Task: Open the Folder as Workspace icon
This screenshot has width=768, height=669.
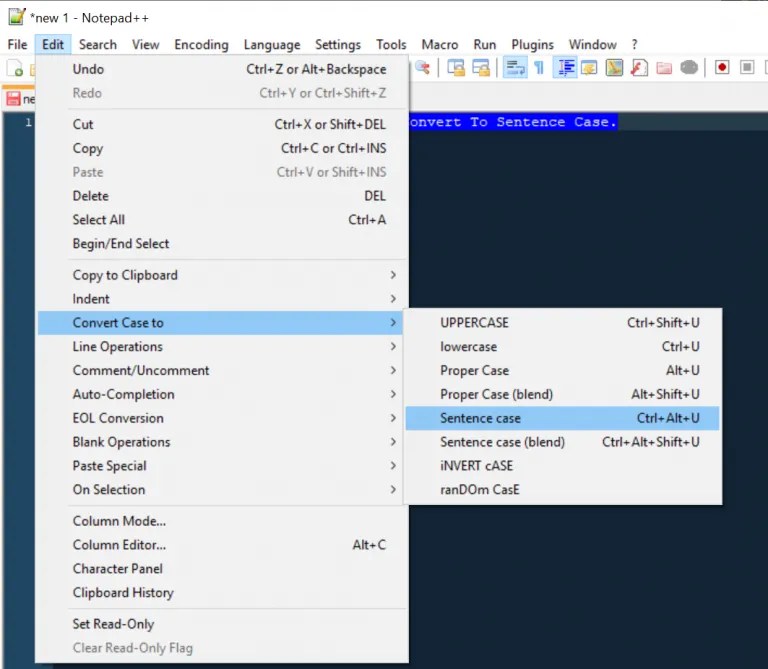Action: pyautogui.click(x=664, y=68)
